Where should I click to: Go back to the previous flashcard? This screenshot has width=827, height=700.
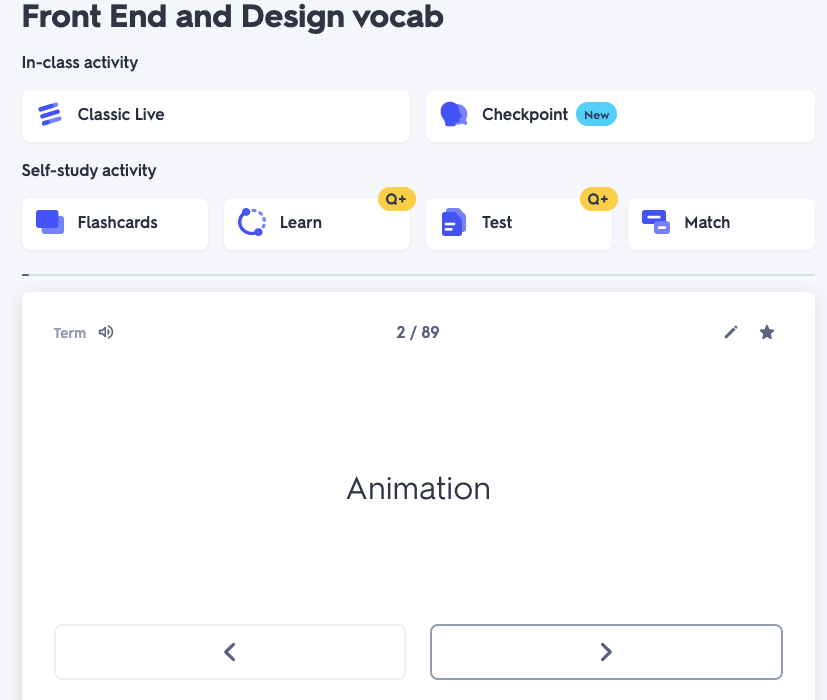click(x=230, y=652)
